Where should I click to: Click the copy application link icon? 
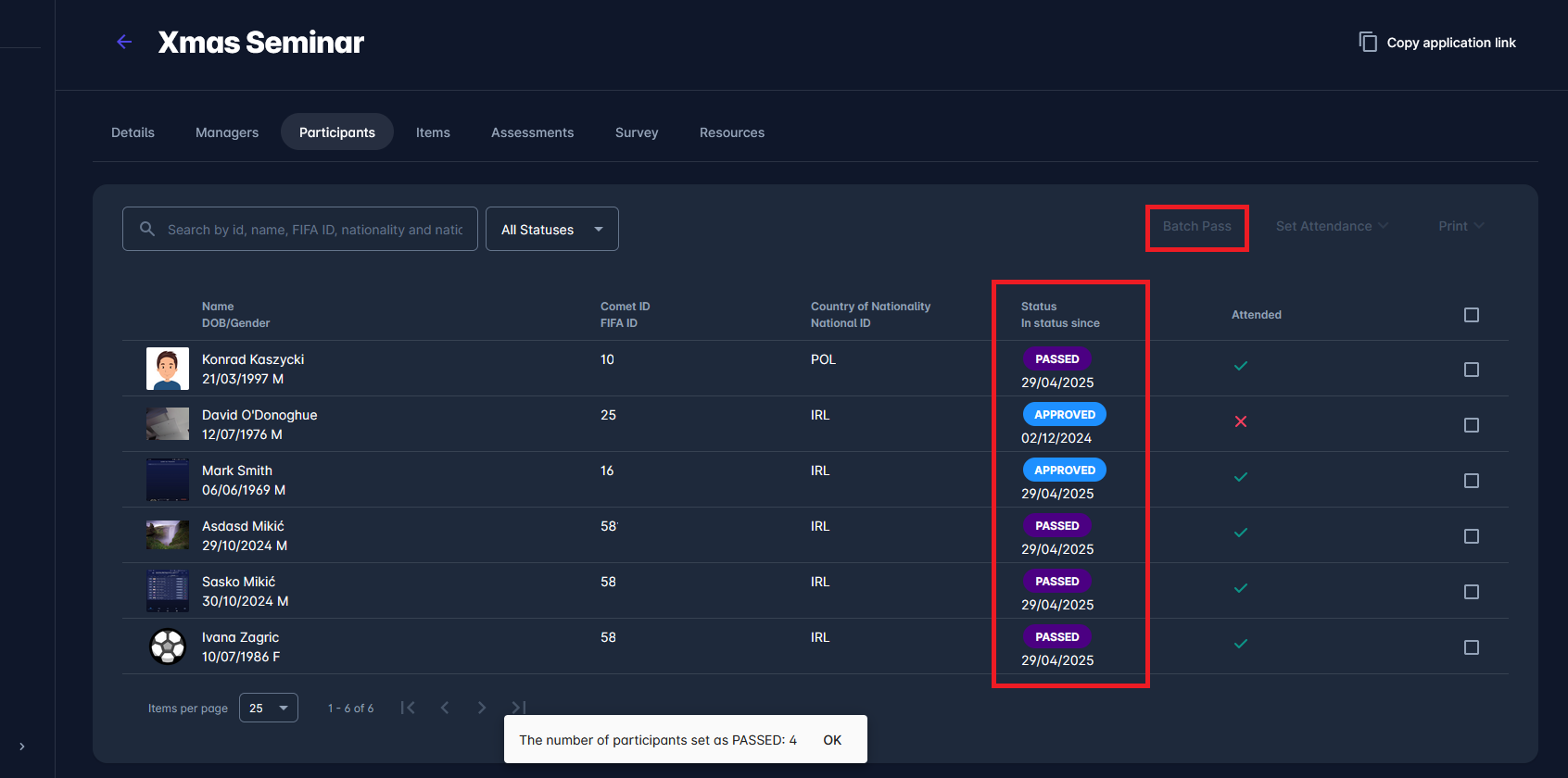(x=1367, y=42)
